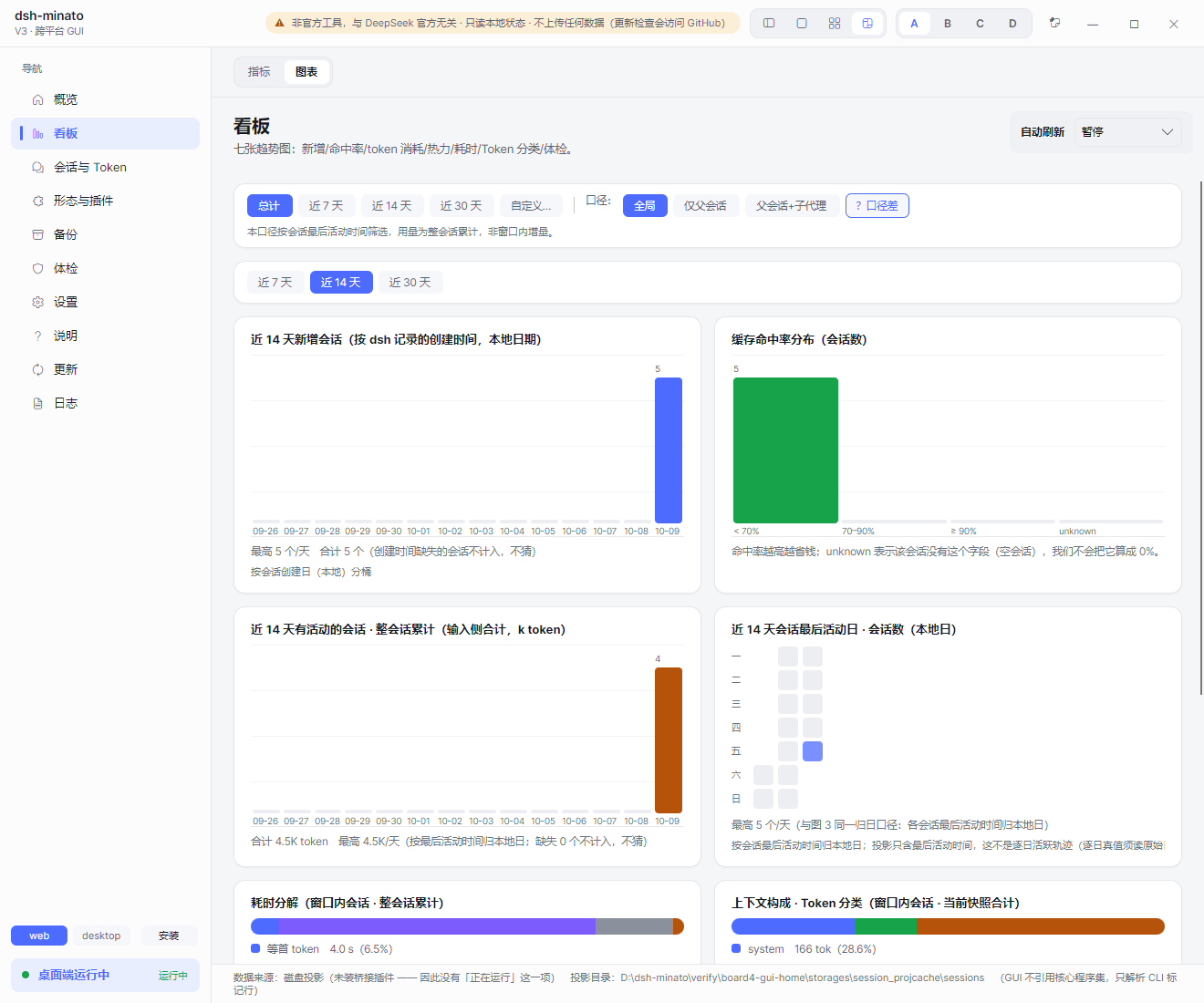Select the split-panel layout icon
The height and width of the screenshot is (1003, 1204).
(x=867, y=24)
